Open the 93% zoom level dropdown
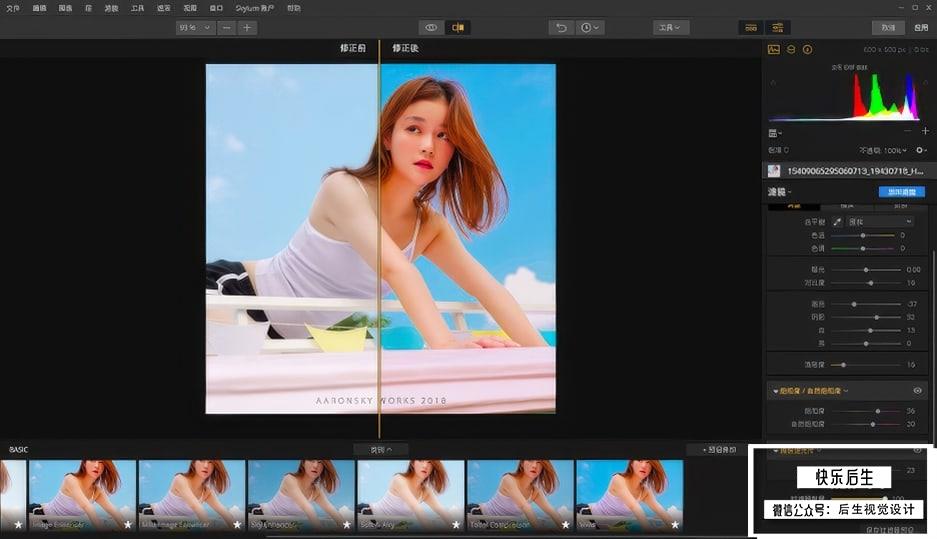 click(195, 27)
